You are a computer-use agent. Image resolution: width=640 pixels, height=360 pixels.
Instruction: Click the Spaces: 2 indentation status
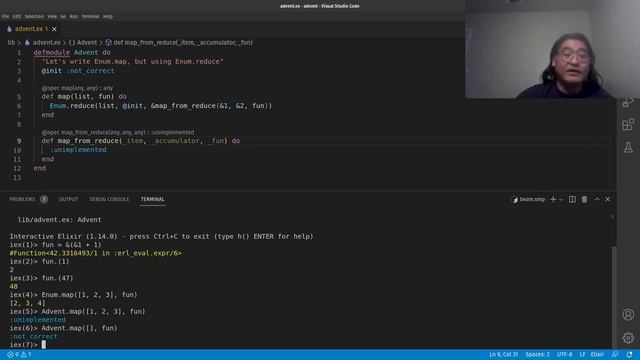coord(537,354)
